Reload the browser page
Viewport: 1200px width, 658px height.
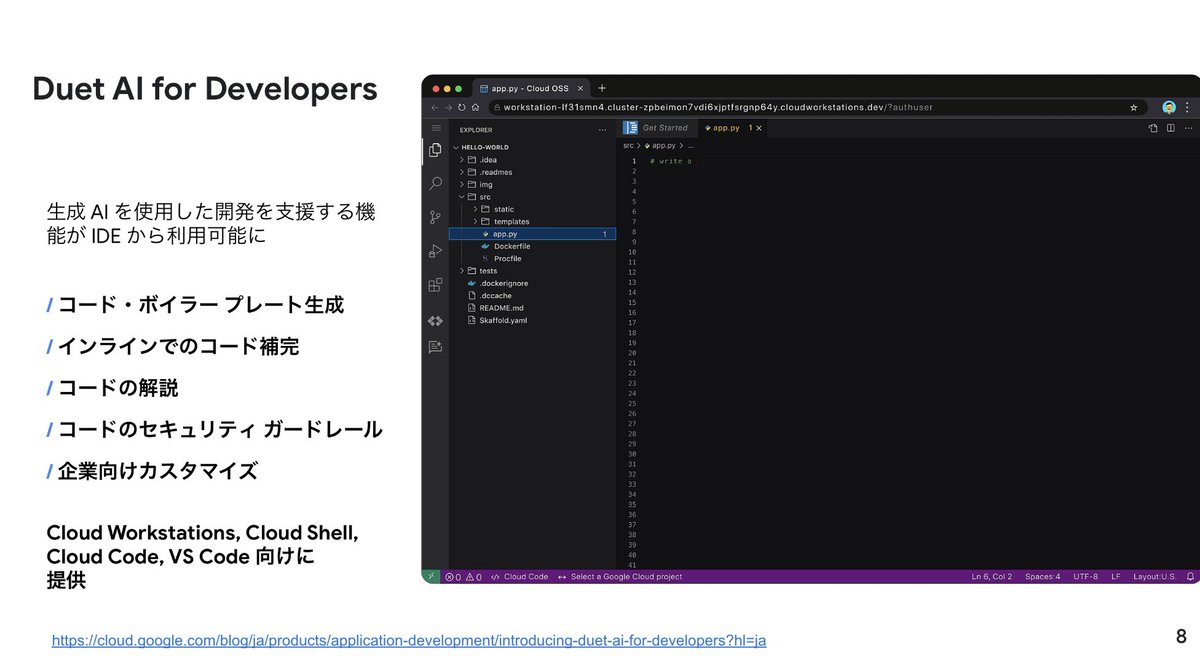(461, 107)
